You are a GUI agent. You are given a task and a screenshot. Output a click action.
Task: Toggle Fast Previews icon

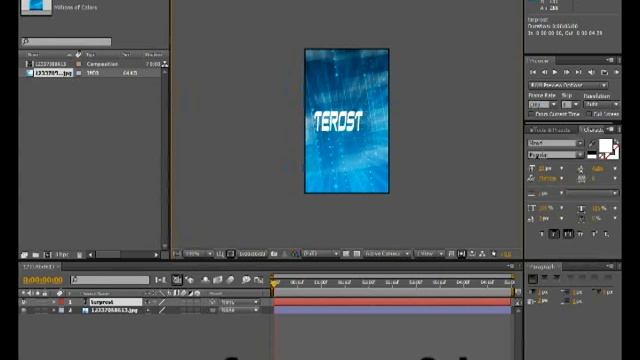pyautogui.click(x=462, y=254)
